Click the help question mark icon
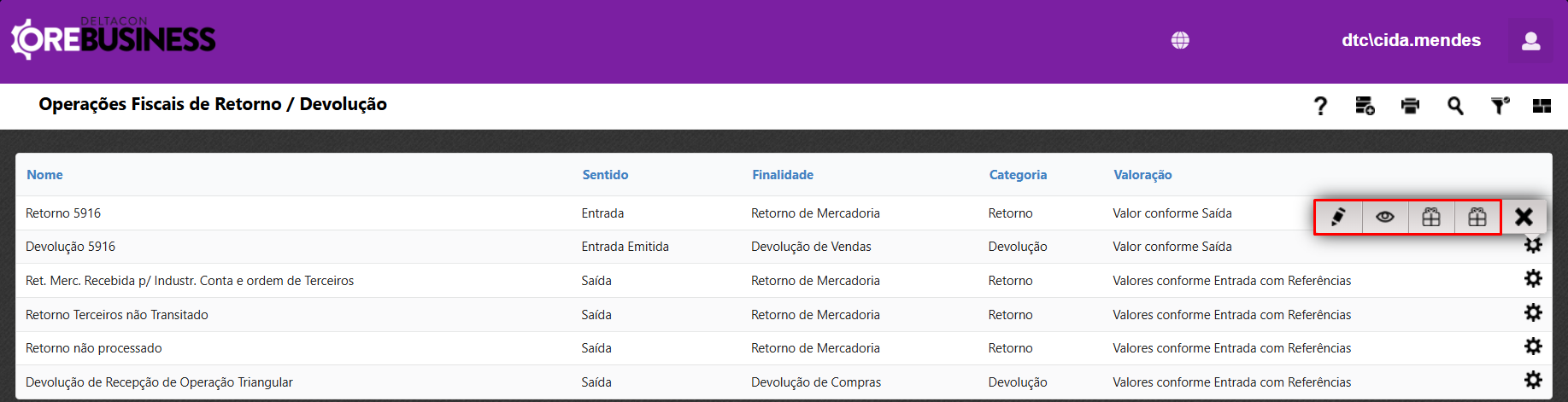This screenshot has height=402, width=1568. coord(1320,106)
